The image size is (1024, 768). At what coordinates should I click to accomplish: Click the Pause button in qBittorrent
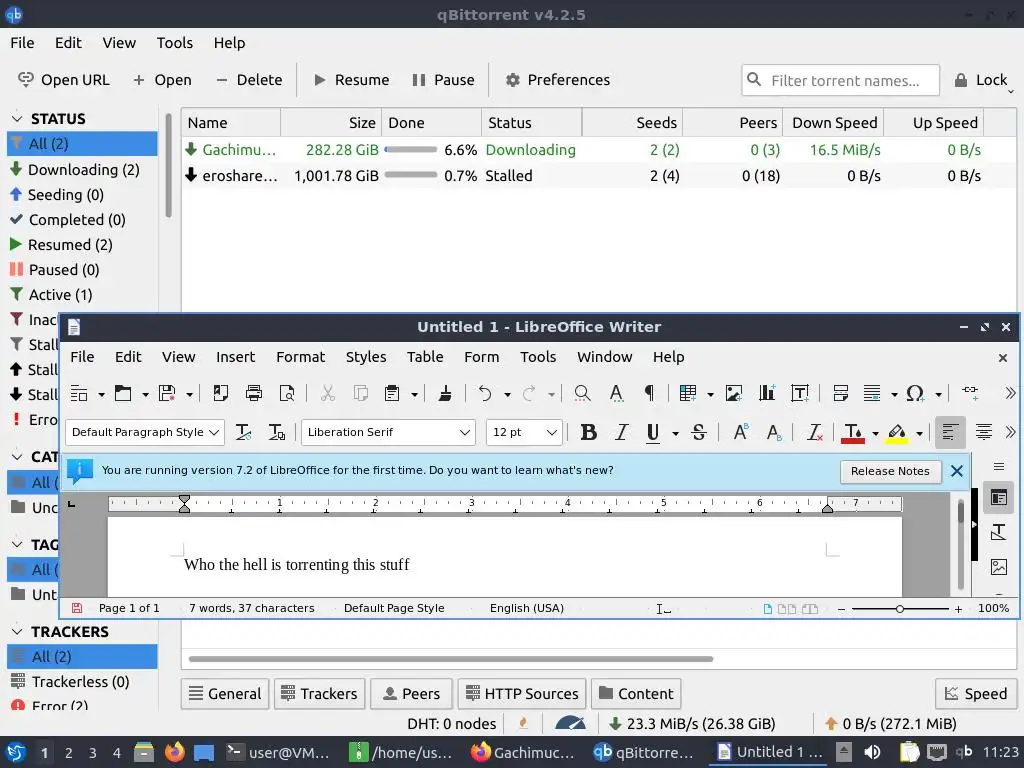coord(443,80)
